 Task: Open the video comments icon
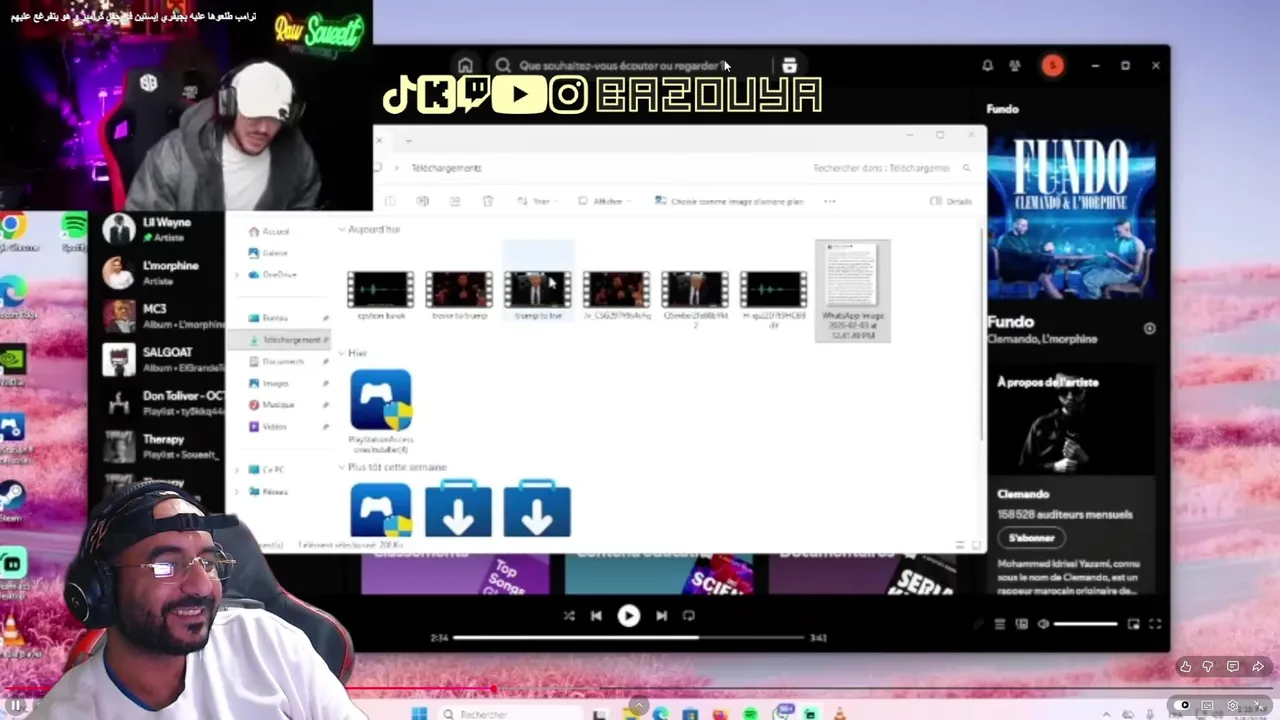click(x=1233, y=666)
